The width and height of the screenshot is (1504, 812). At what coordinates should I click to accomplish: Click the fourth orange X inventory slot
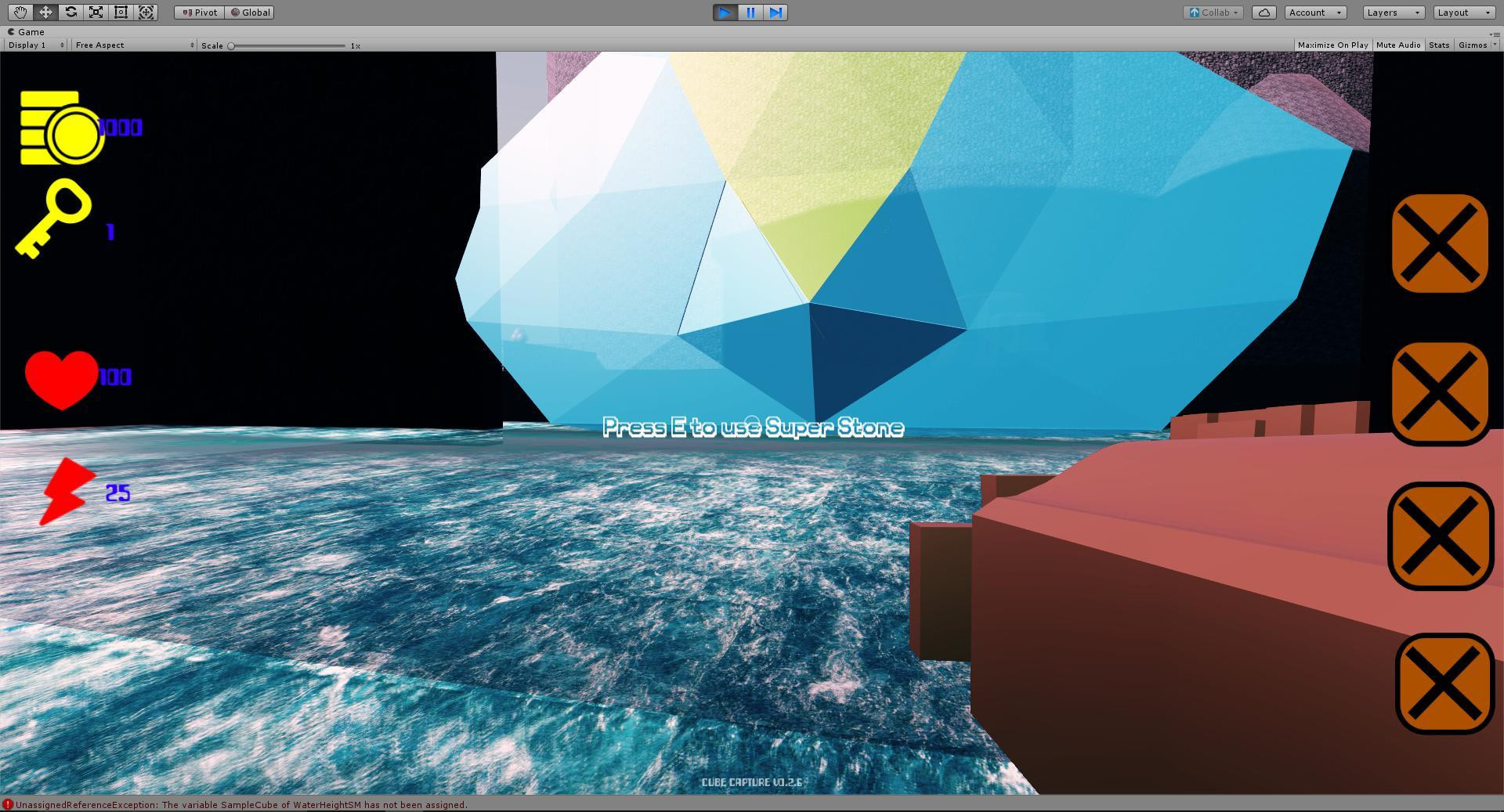coord(1444,684)
